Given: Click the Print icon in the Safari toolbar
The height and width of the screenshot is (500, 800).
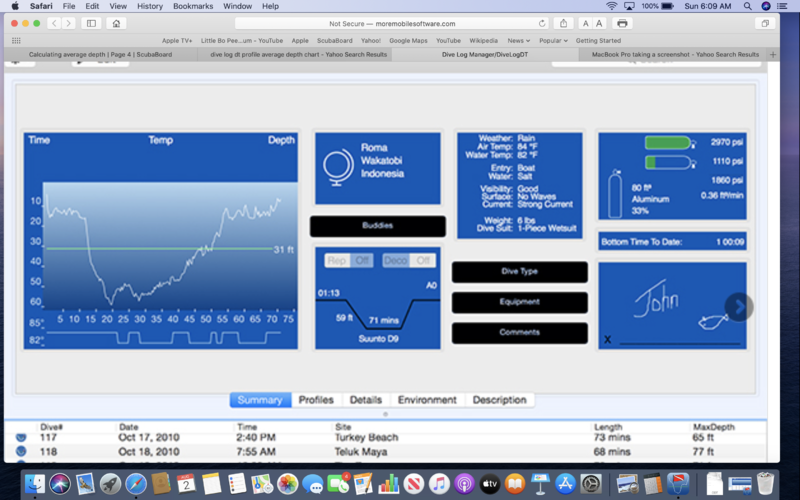Looking at the screenshot, I should click(x=623, y=23).
